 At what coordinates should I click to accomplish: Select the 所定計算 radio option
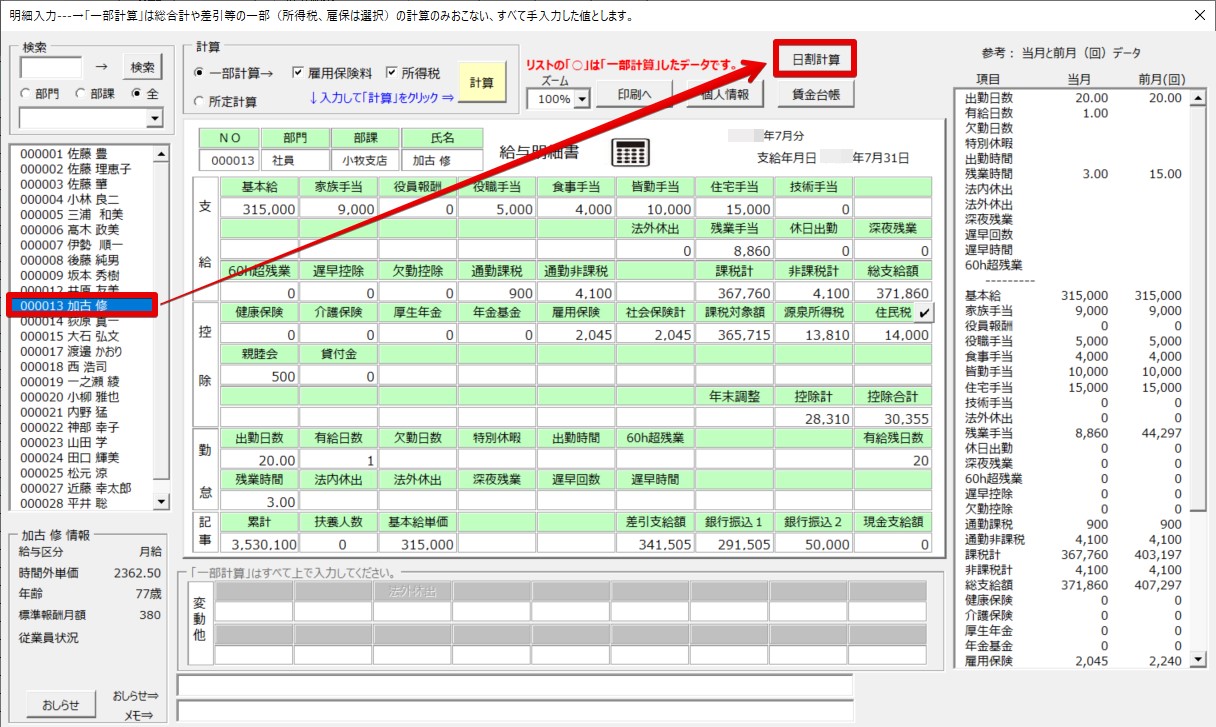(x=200, y=101)
